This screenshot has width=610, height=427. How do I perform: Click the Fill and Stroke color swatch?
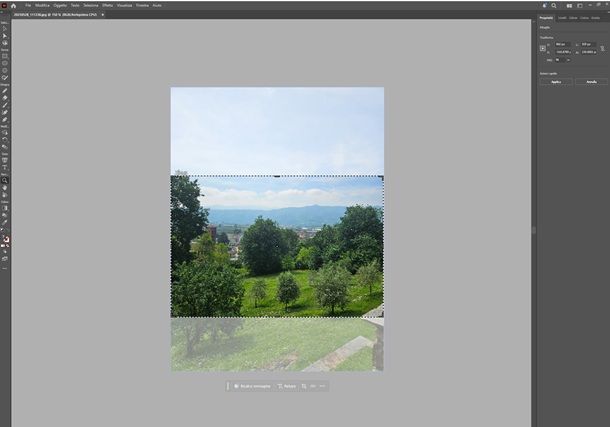point(5,241)
